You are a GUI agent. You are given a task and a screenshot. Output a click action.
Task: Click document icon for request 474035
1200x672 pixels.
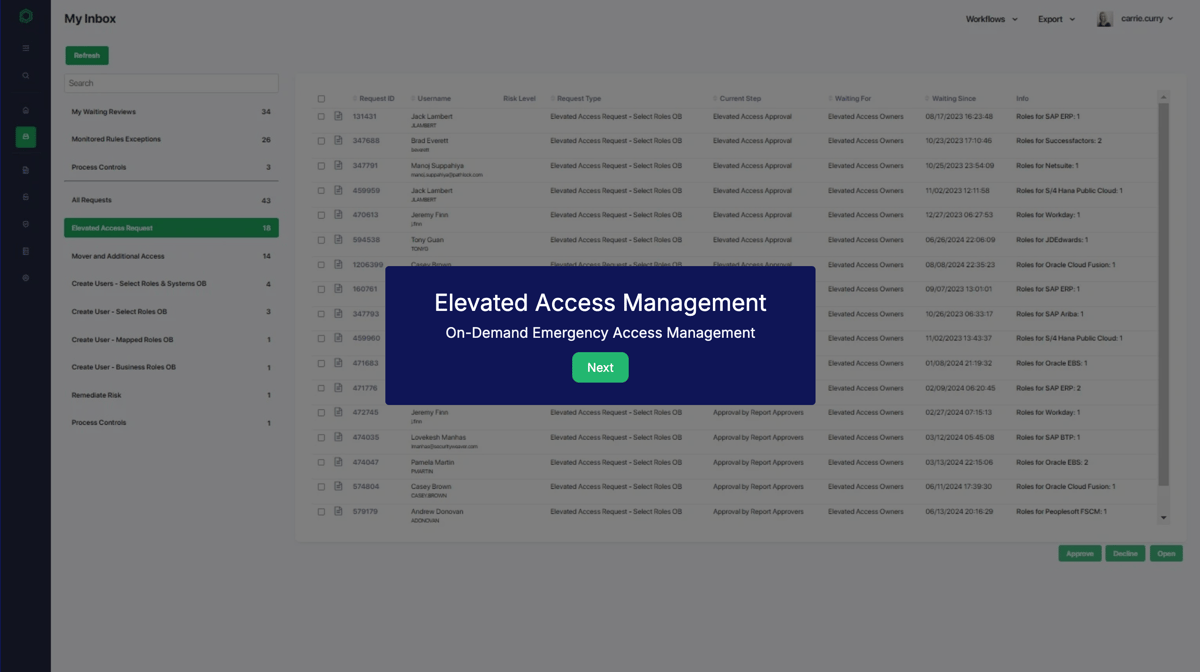(x=338, y=437)
